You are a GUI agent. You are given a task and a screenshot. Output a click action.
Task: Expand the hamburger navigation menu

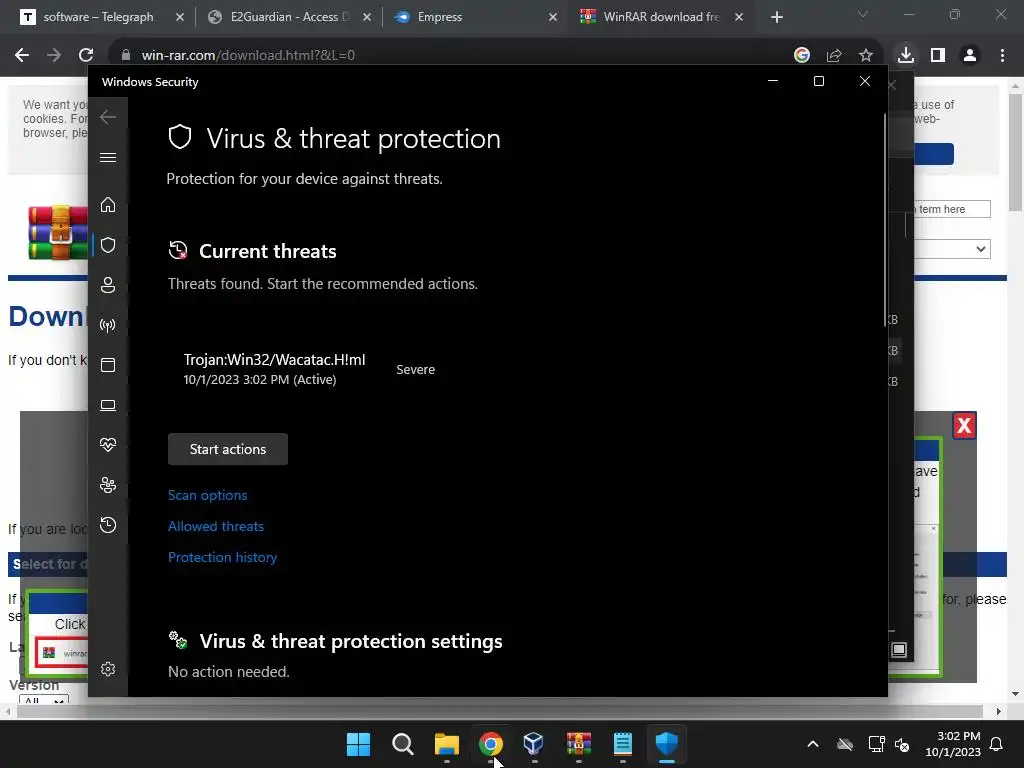click(108, 157)
